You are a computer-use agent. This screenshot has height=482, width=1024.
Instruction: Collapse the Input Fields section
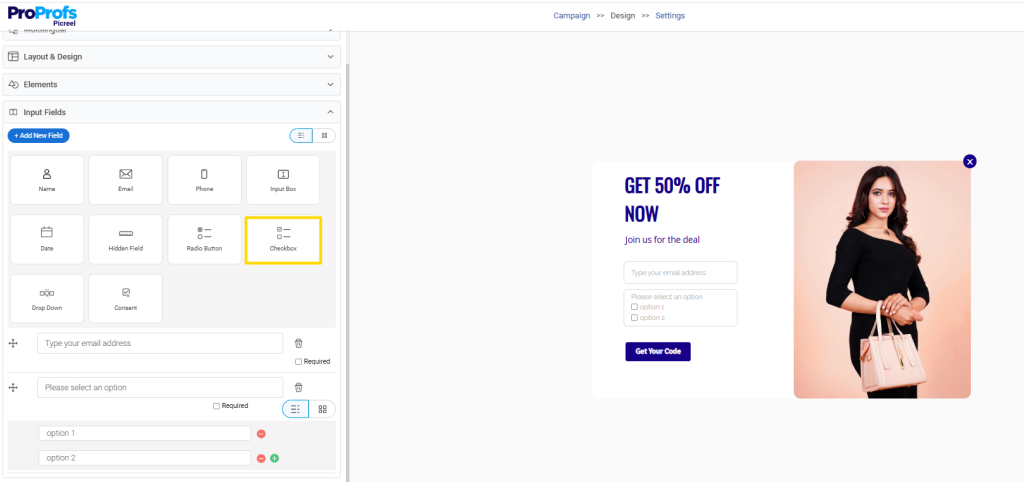coord(172,112)
